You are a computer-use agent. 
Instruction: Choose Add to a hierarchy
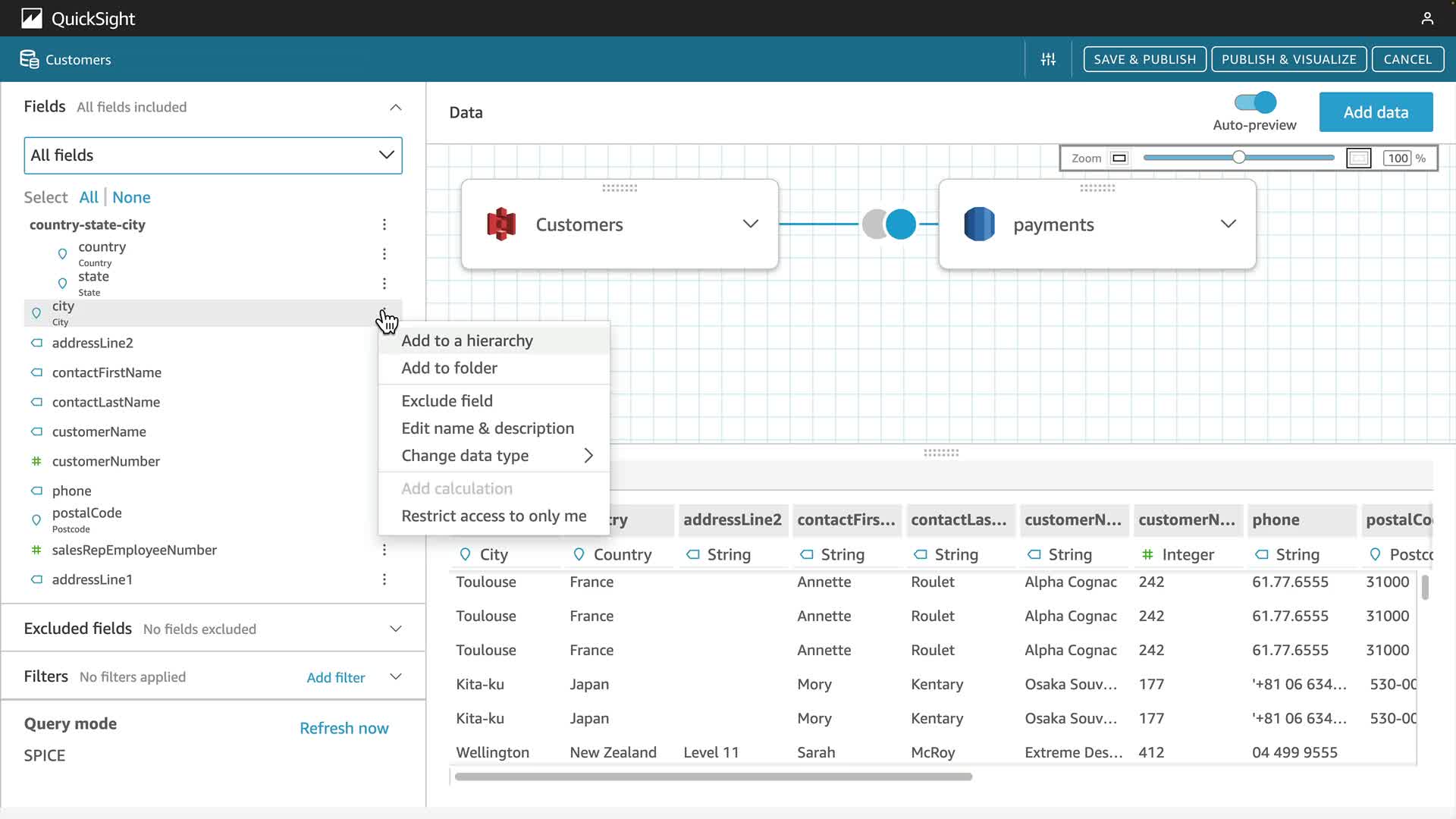(x=467, y=340)
